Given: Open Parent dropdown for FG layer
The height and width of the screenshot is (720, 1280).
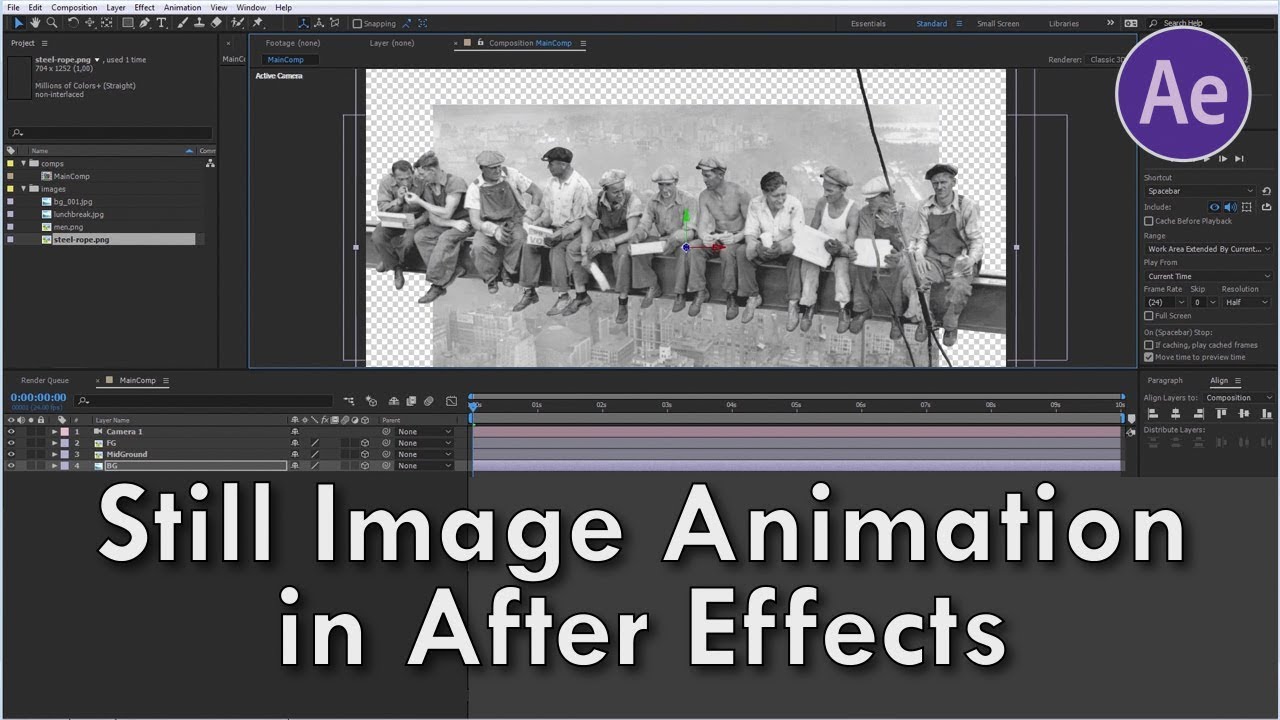Looking at the screenshot, I should (424, 443).
